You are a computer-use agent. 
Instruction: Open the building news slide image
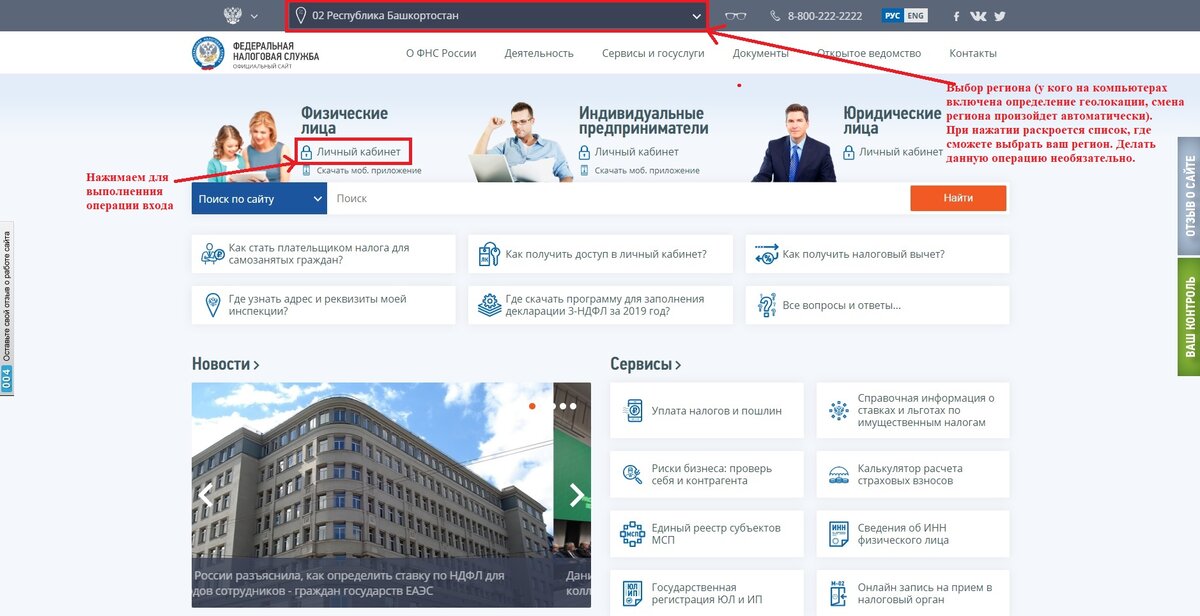372,495
